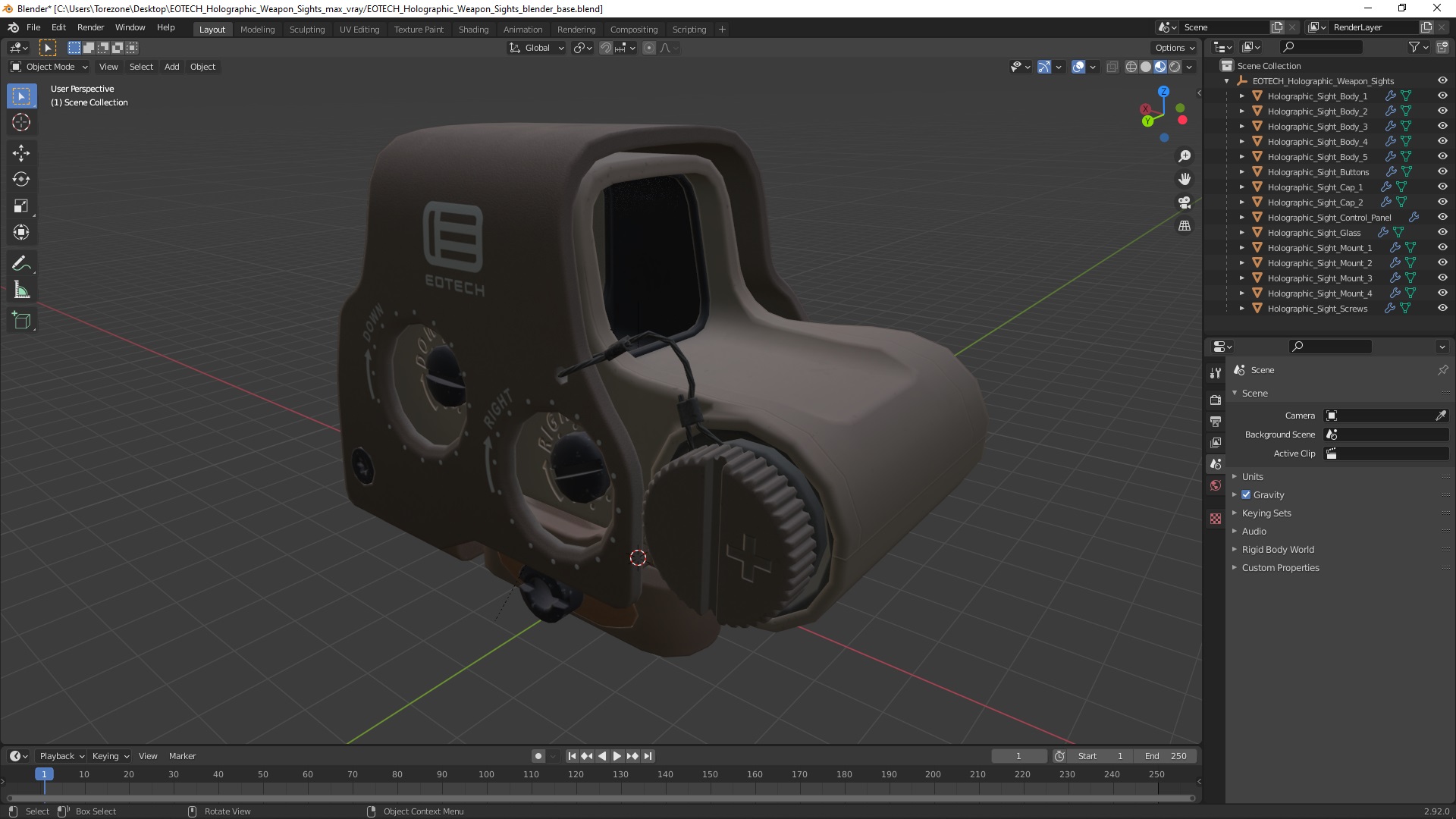Image resolution: width=1456 pixels, height=819 pixels.
Task: Activate the Scale tool
Action: [x=21, y=206]
